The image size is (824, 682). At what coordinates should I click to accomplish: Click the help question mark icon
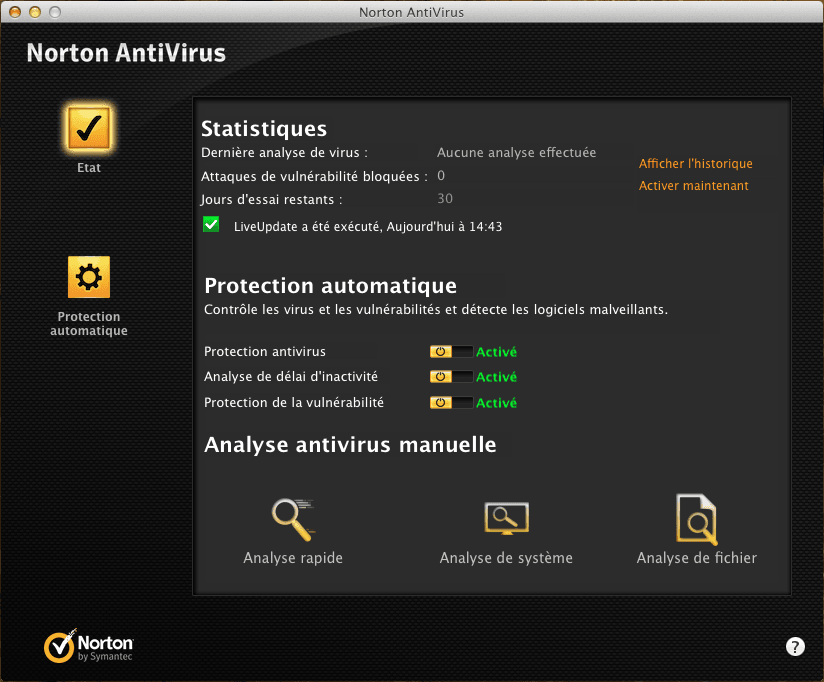tap(795, 646)
